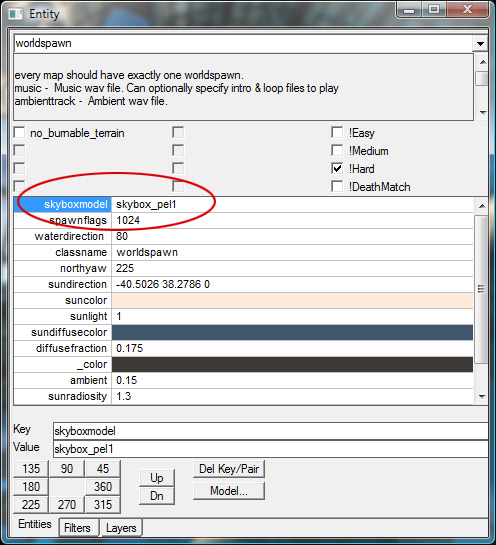Enable the !DeathMatch checkbox
The width and height of the screenshot is (496, 545).
(337, 186)
